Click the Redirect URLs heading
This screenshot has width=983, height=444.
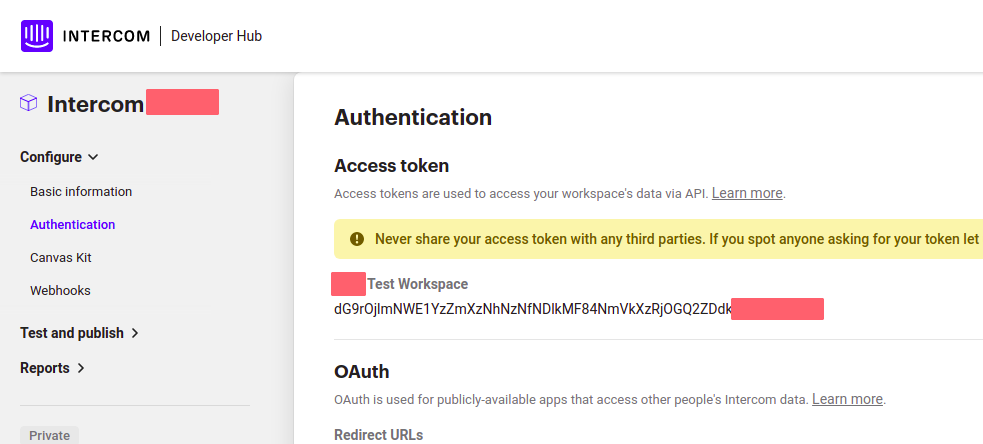coord(379,435)
